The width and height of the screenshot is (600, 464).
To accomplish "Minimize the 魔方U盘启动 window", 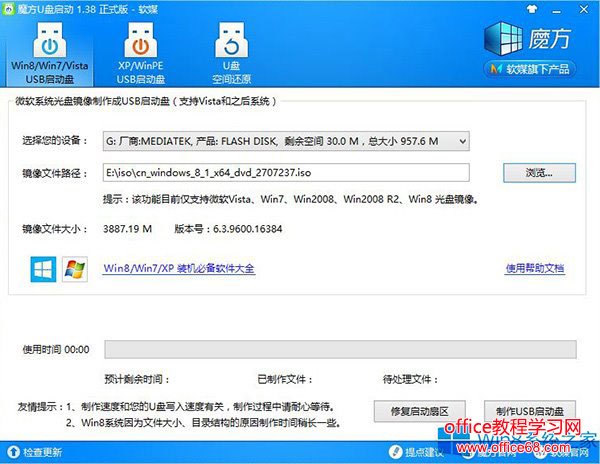I will [x=557, y=11].
